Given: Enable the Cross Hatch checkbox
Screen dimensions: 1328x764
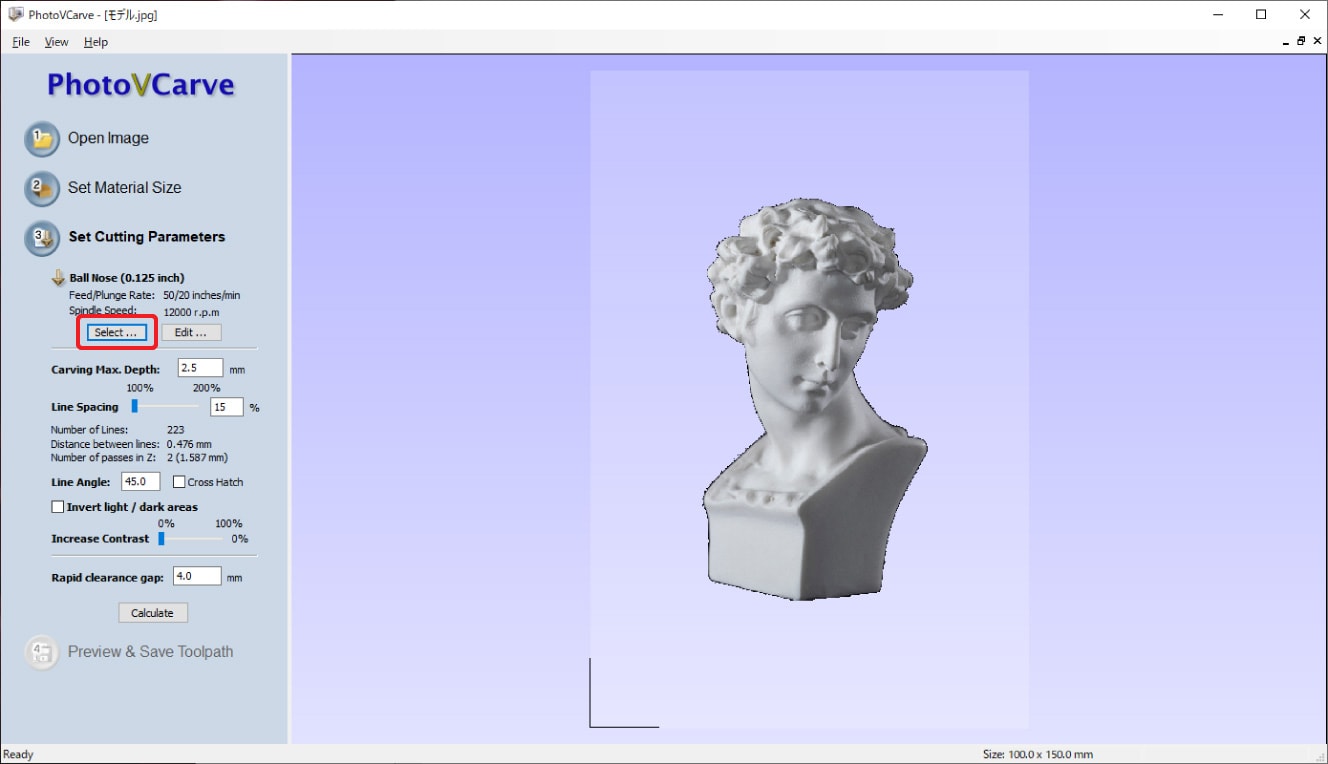Looking at the screenshot, I should pos(179,482).
